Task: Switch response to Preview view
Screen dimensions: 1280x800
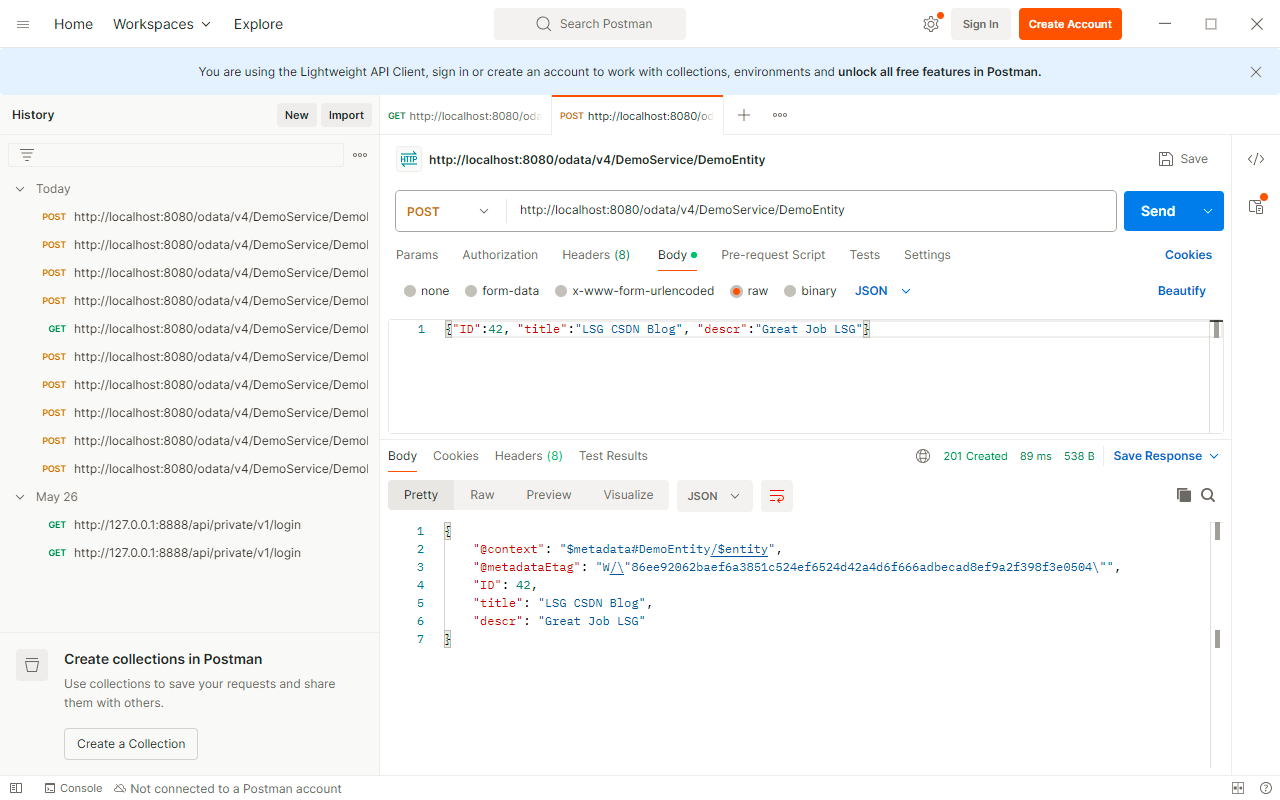Action: click(549, 495)
